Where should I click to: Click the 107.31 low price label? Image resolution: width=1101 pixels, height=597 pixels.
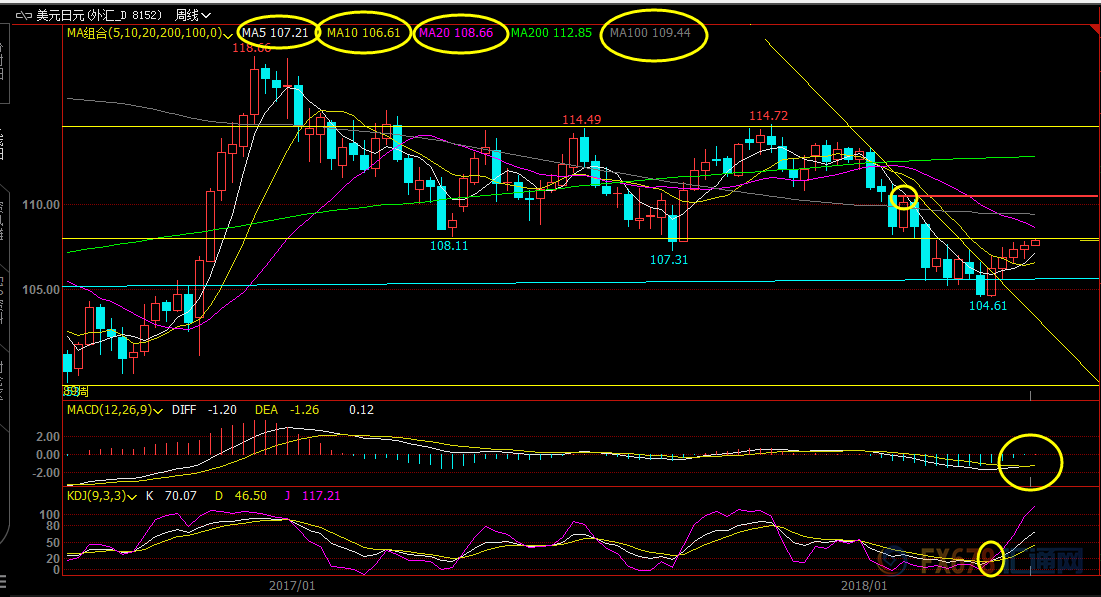pyautogui.click(x=668, y=260)
